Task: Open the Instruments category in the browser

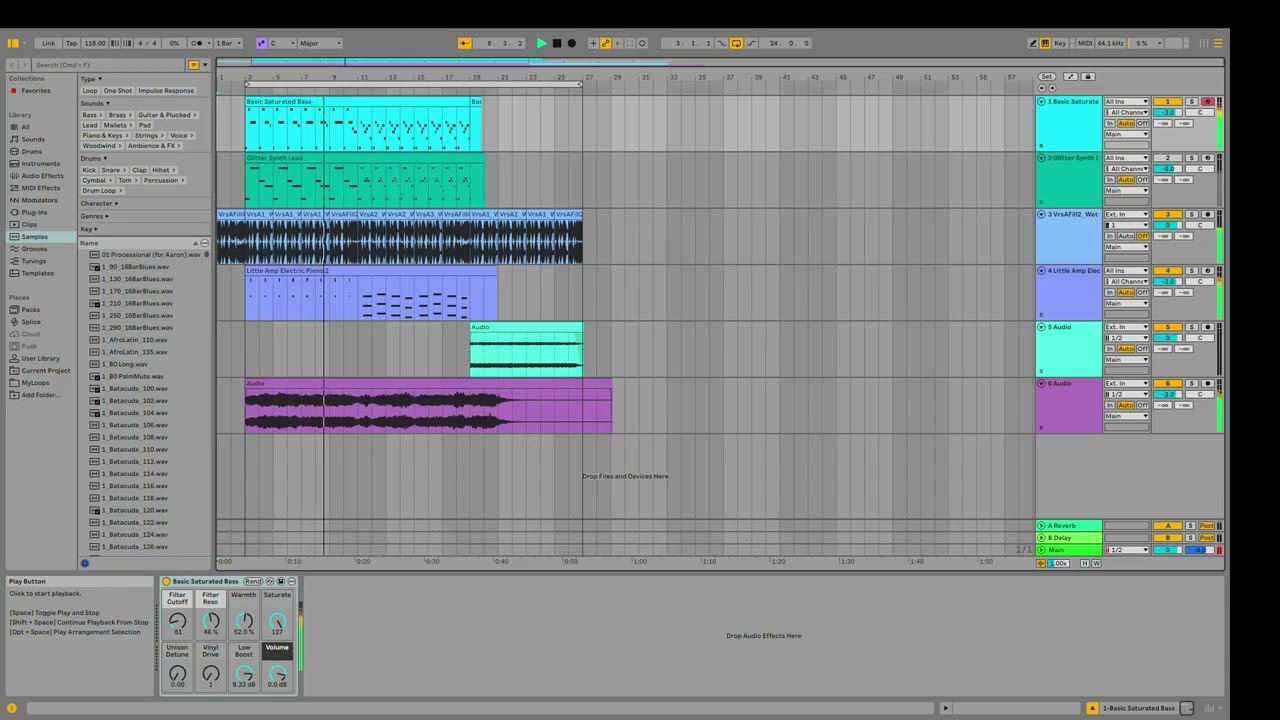Action: click(40, 164)
